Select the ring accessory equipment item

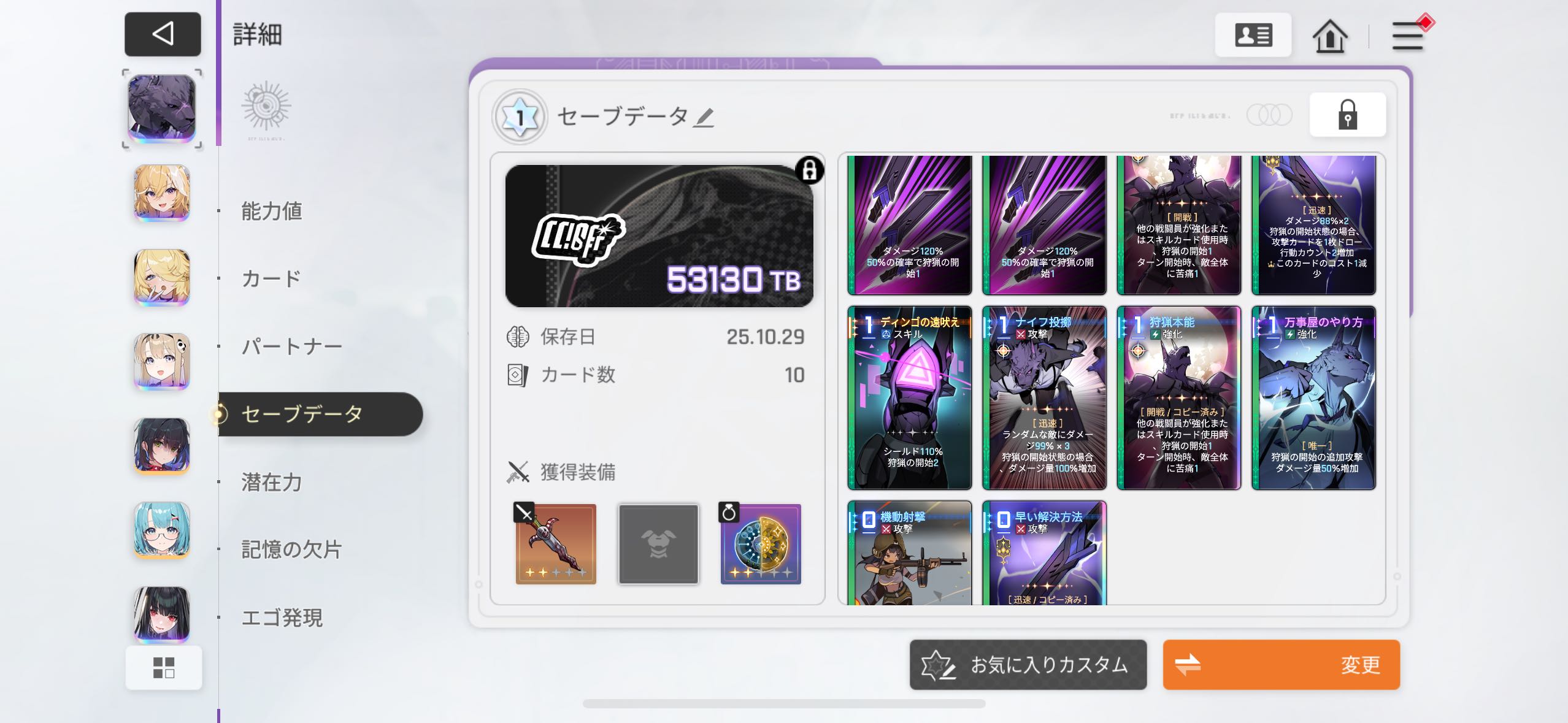click(x=760, y=544)
